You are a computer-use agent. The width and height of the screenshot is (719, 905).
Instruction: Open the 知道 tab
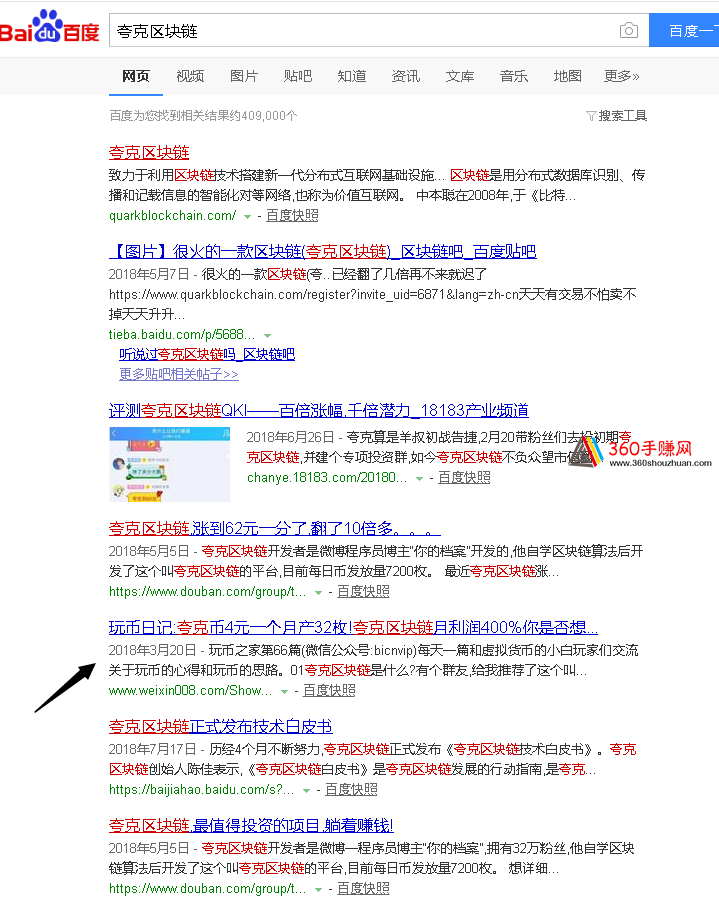click(x=351, y=76)
